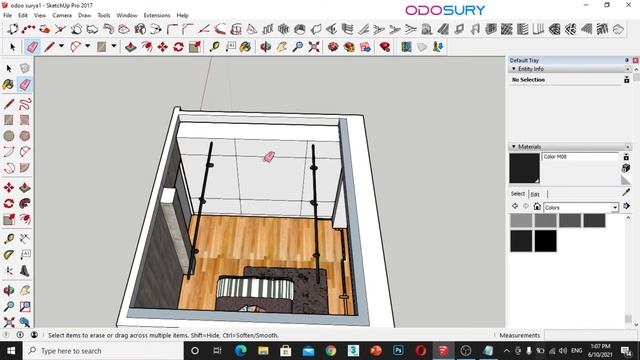Activate the Pan hand tool in top toolbar
Image resolution: width=640 pixels, height=360 pixels.
point(282,47)
